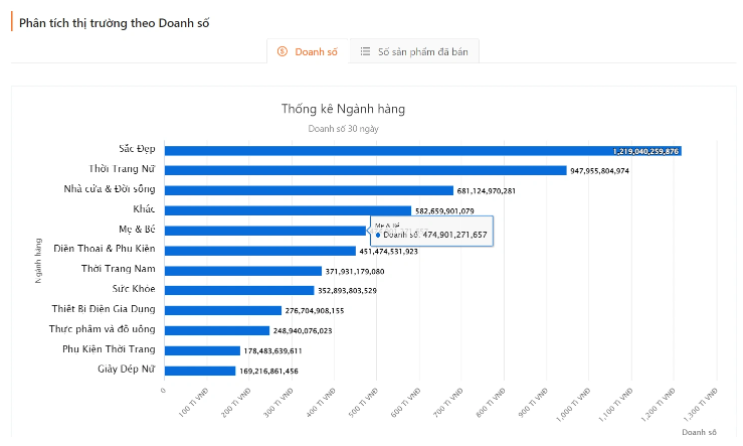Select the Sắc Đẹp bar in the chart
Screen dimensions: 743x446
click(400, 151)
